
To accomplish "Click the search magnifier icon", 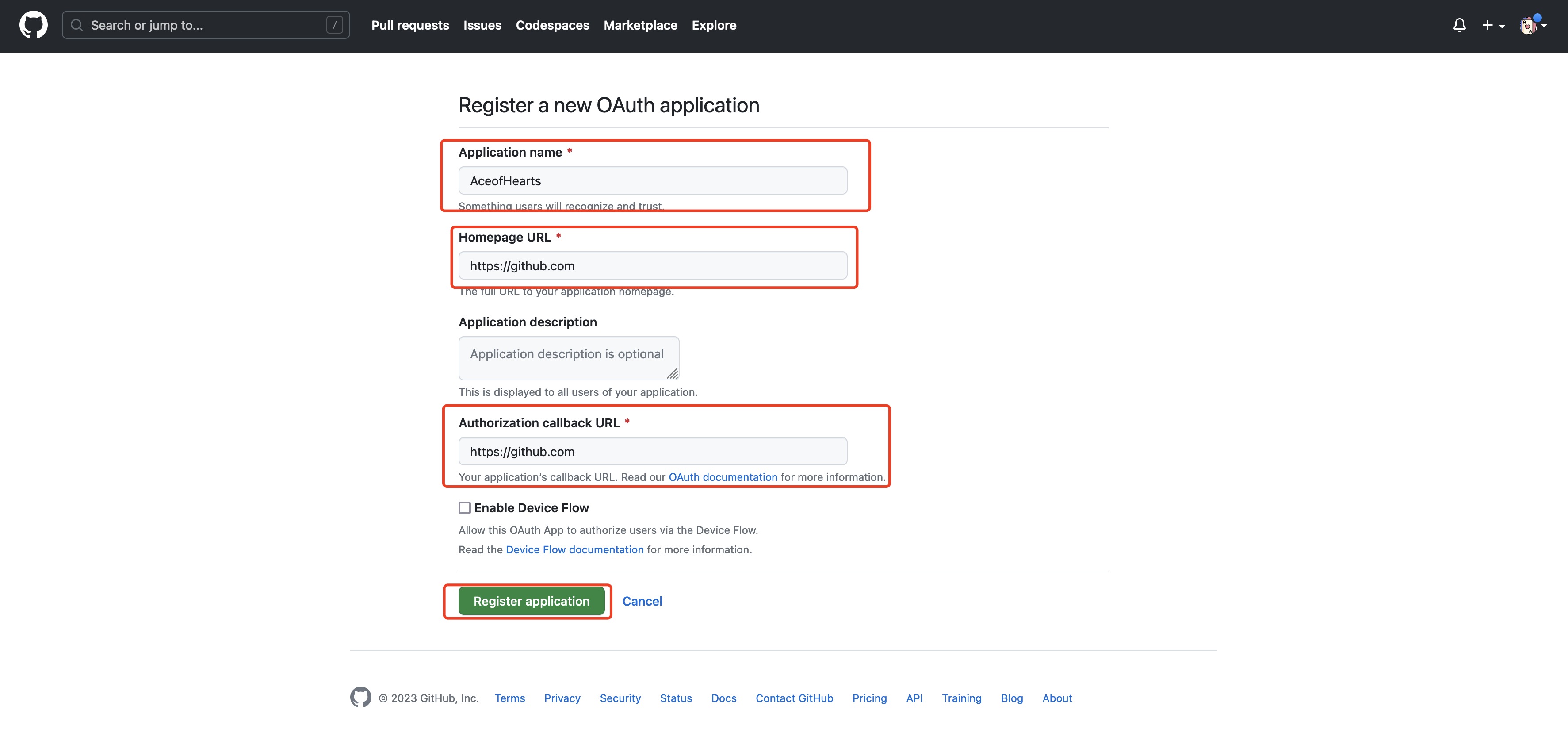I will 76,25.
